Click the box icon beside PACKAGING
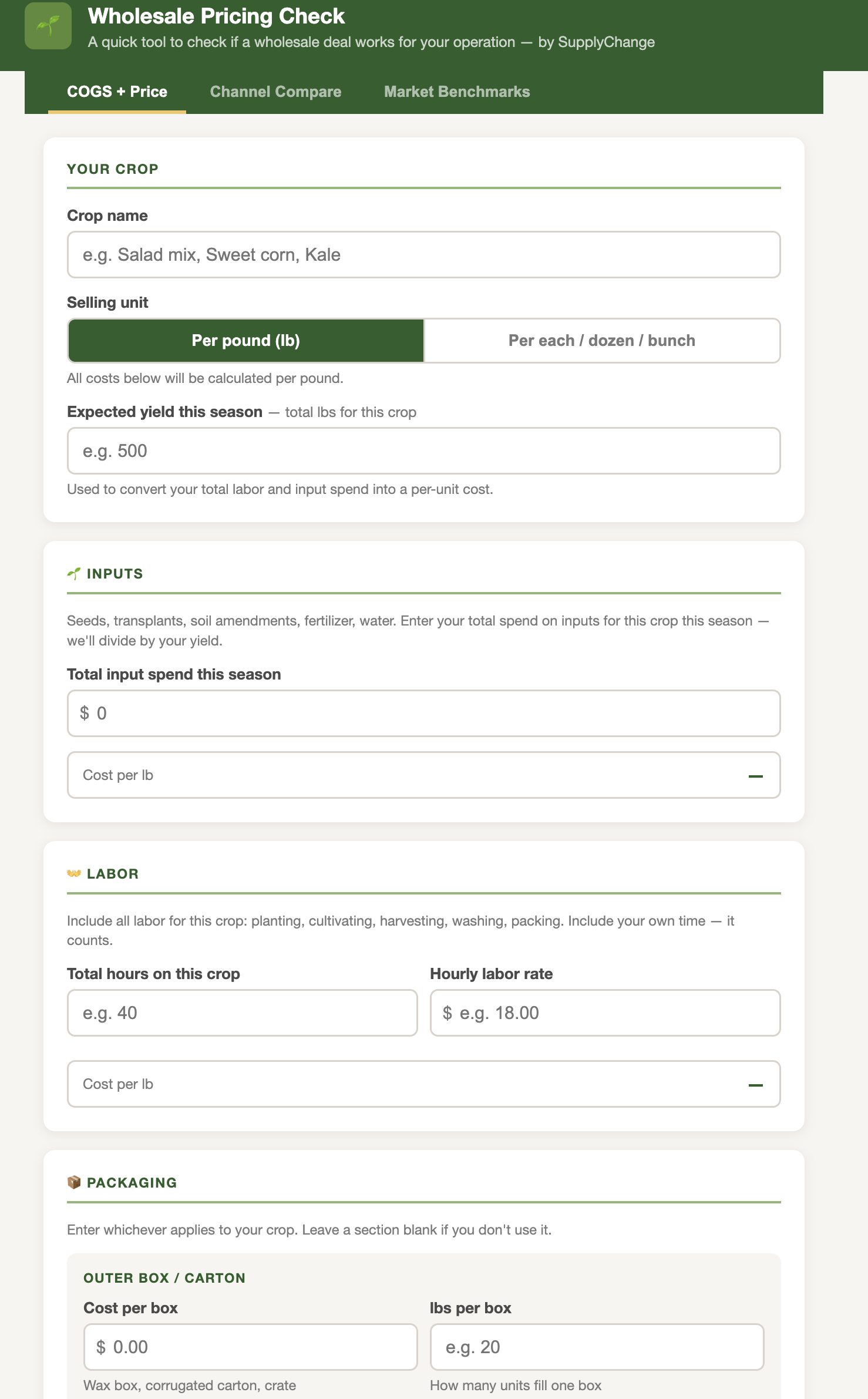Screen dimensions: 868x1399 (x=74, y=1182)
